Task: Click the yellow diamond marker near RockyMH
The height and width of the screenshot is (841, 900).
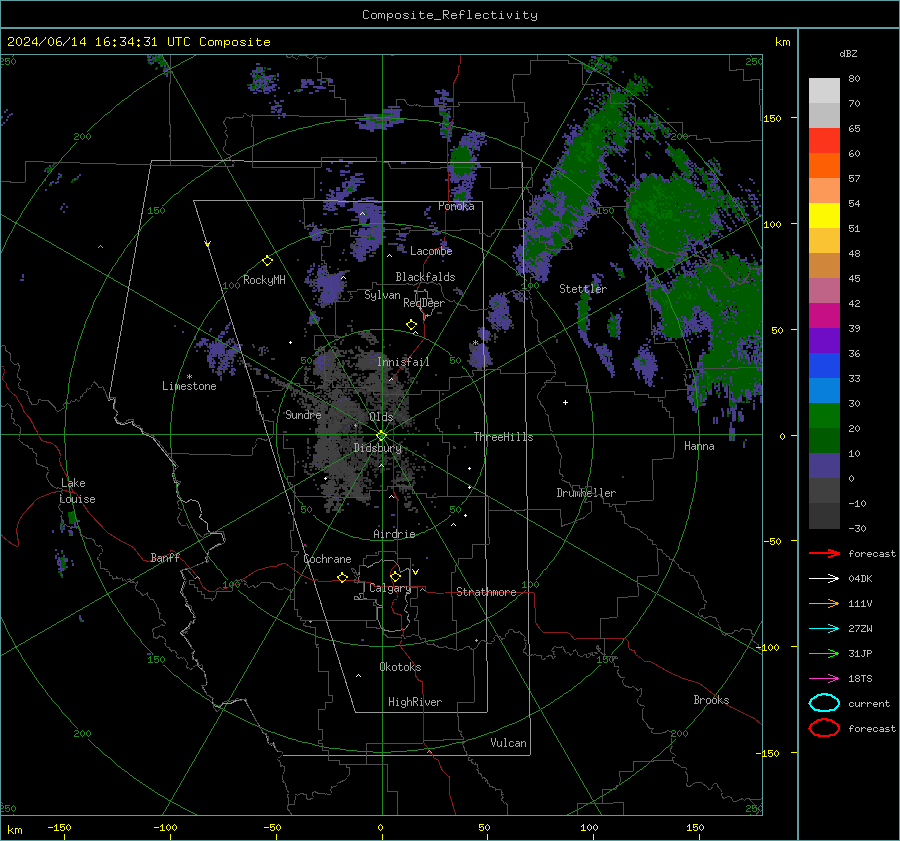Action: (267, 261)
